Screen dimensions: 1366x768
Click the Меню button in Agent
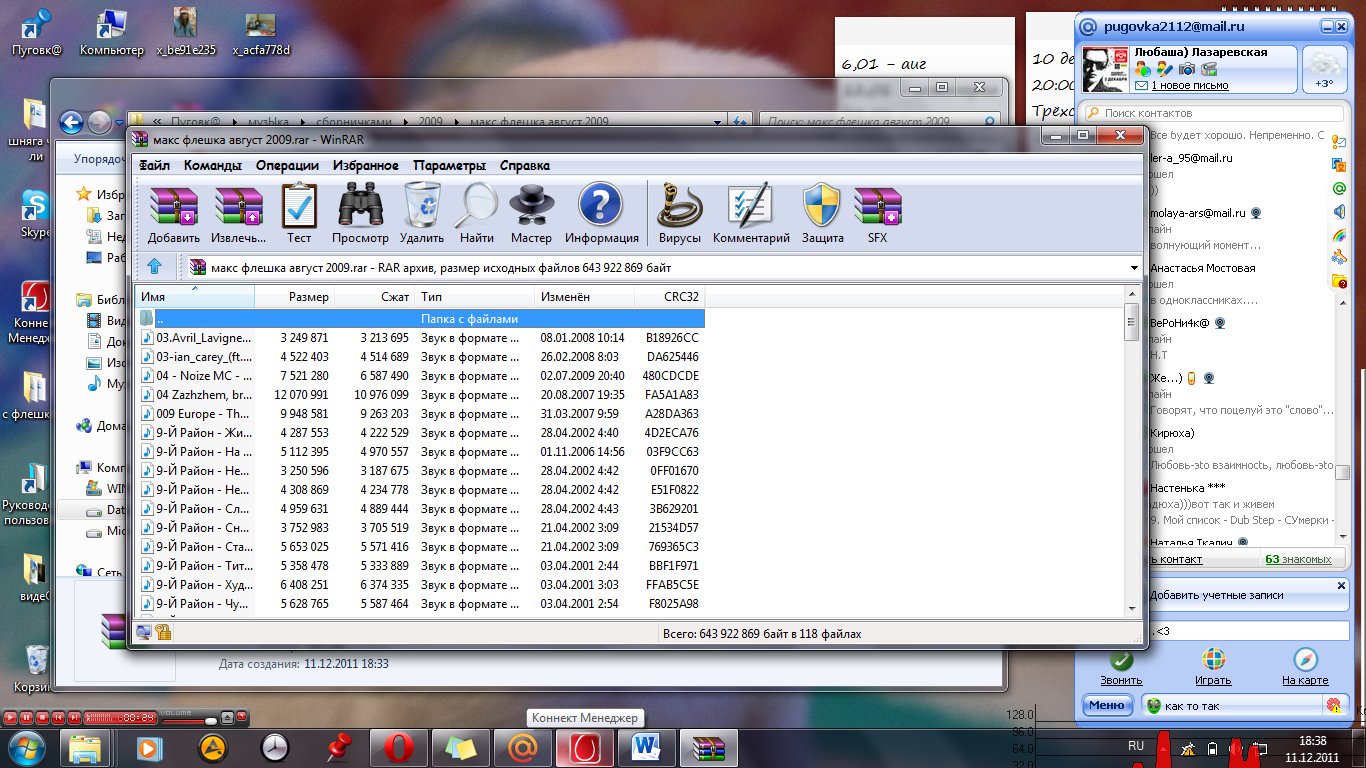pyautogui.click(x=1107, y=705)
